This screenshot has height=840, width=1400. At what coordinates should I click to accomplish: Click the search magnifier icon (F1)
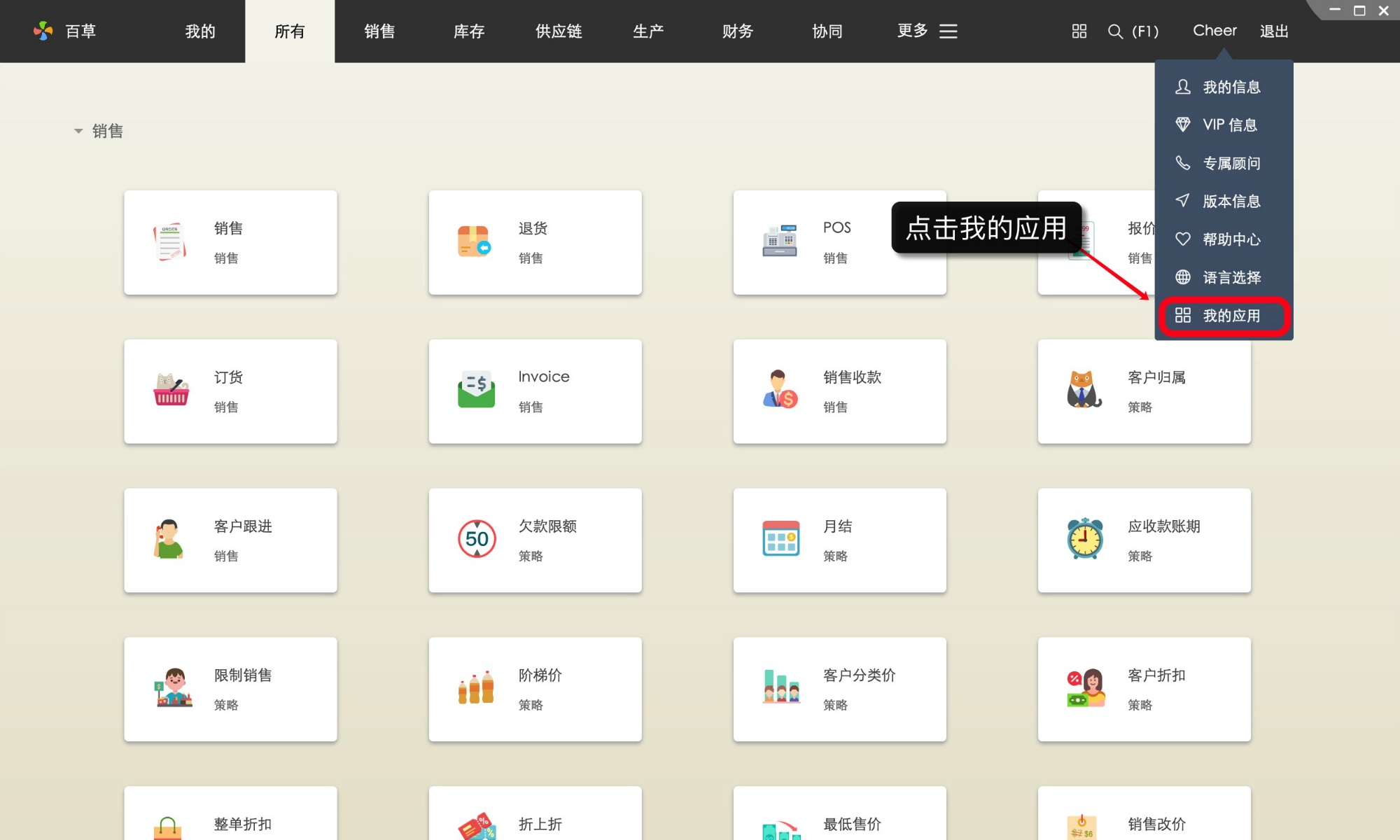pyautogui.click(x=1115, y=31)
